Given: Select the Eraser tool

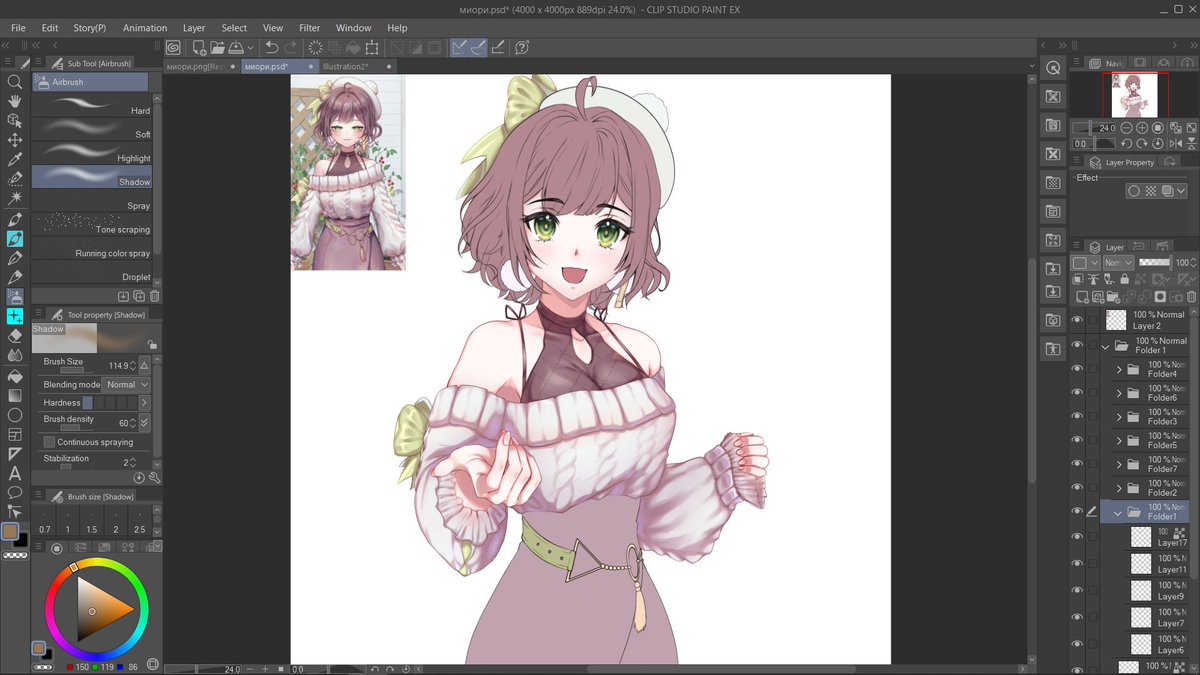Looking at the screenshot, I should [x=15, y=335].
